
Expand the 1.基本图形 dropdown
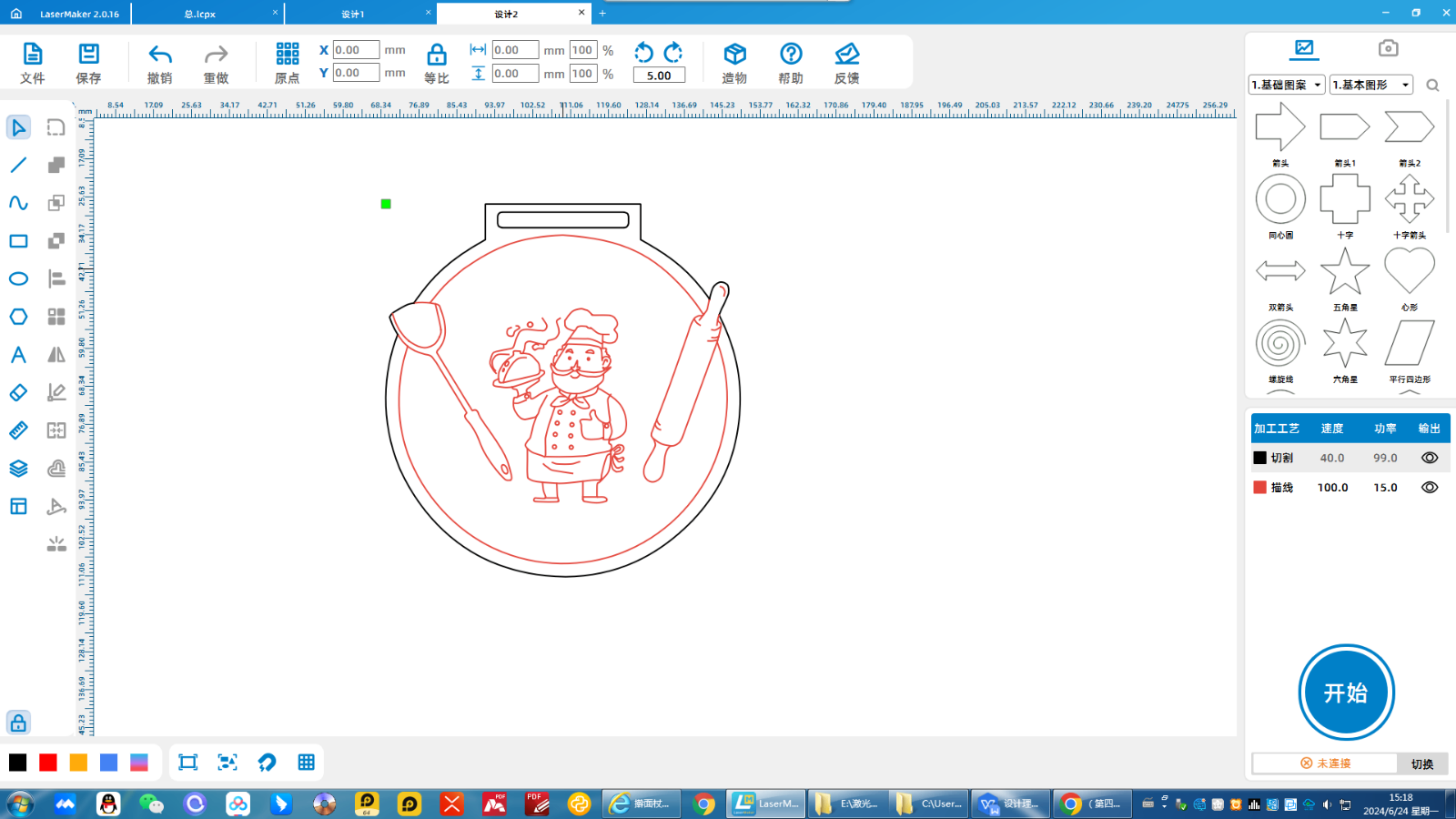click(x=1370, y=85)
